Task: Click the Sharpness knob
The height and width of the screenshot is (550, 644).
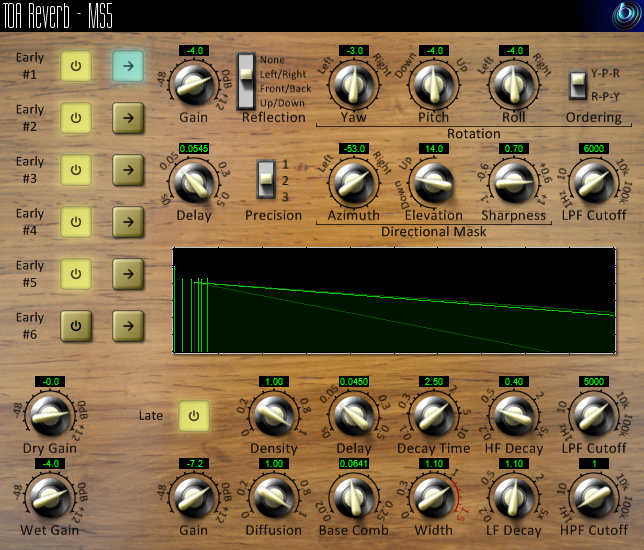Action: (514, 183)
